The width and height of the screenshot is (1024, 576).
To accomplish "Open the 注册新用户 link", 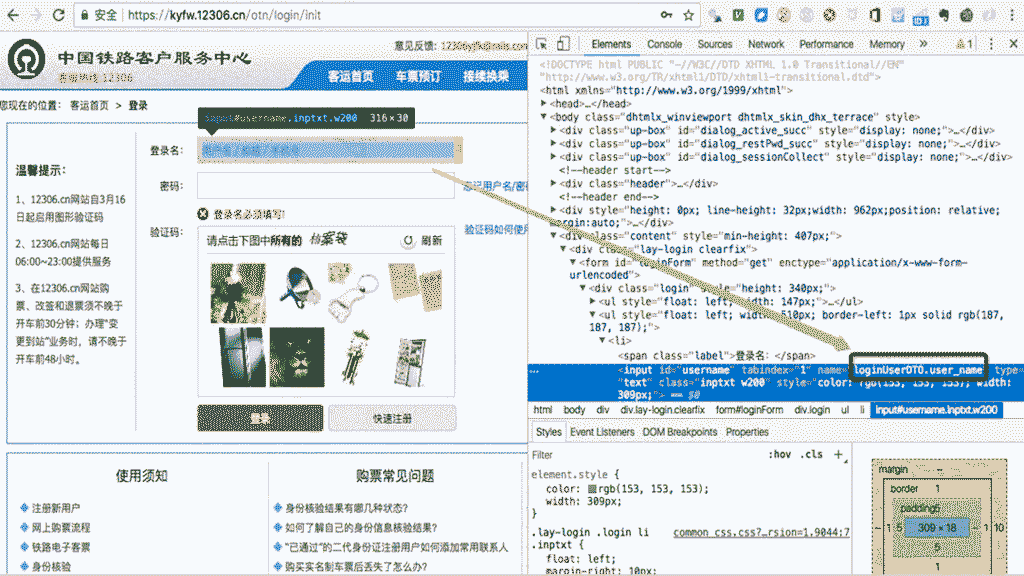I will pos(56,507).
